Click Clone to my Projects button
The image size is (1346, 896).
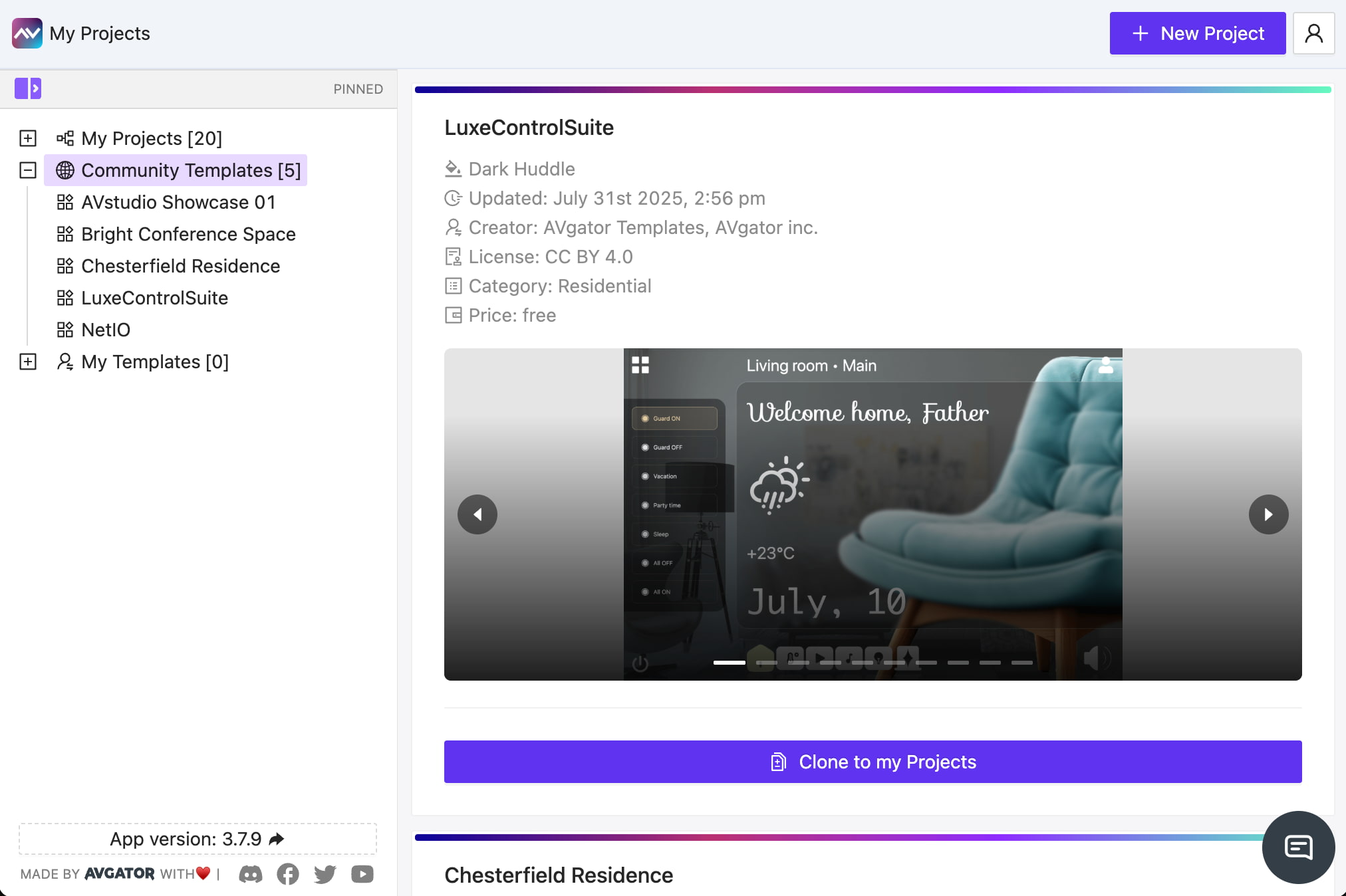coord(873,762)
